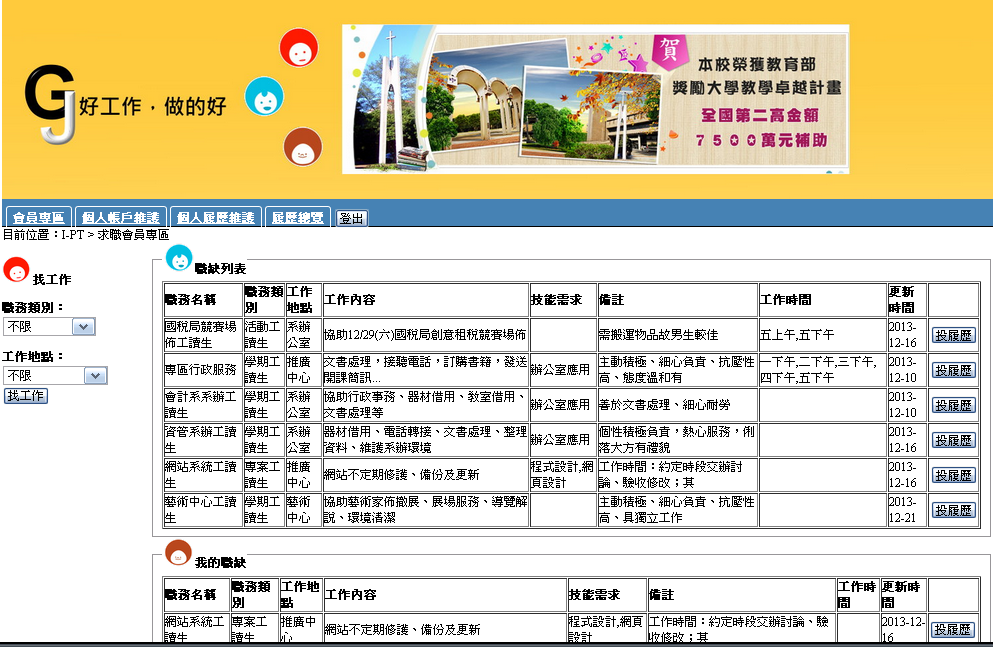The image size is (993, 647).
Task: Go to the 個人履歷維護 tab
Action: coord(215,218)
